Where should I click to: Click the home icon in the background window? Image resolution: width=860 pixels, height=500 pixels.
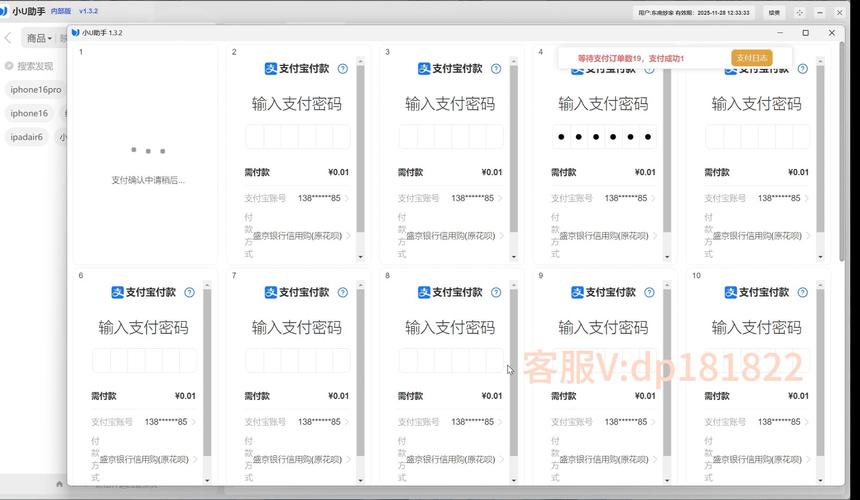(59, 484)
